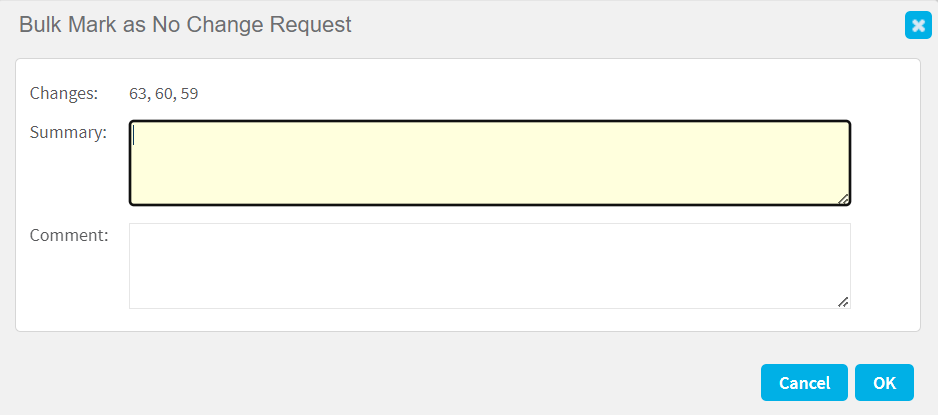Place cursor in the yellow Summary box
The height and width of the screenshot is (415, 938).
pyautogui.click(x=489, y=163)
